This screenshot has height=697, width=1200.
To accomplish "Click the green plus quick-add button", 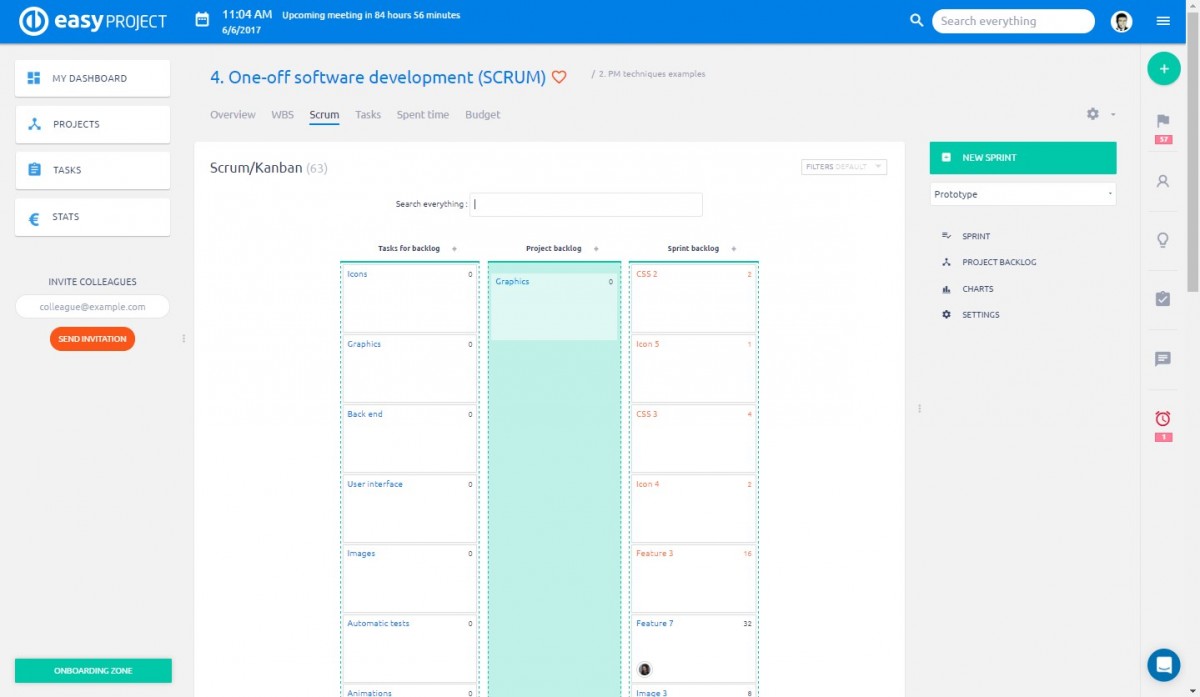I will point(1163,69).
